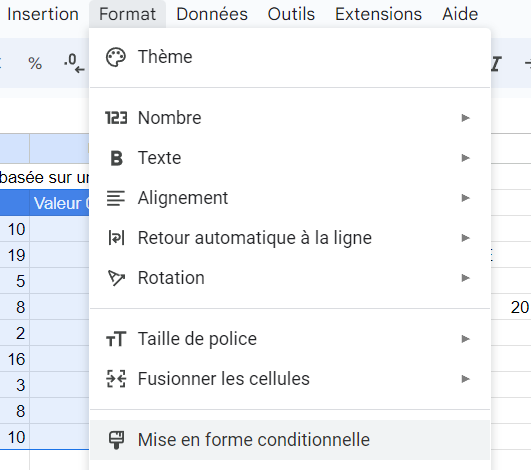Viewport: 531px width, 470px height.
Task: Select the cell containing 20
Action: point(511,307)
